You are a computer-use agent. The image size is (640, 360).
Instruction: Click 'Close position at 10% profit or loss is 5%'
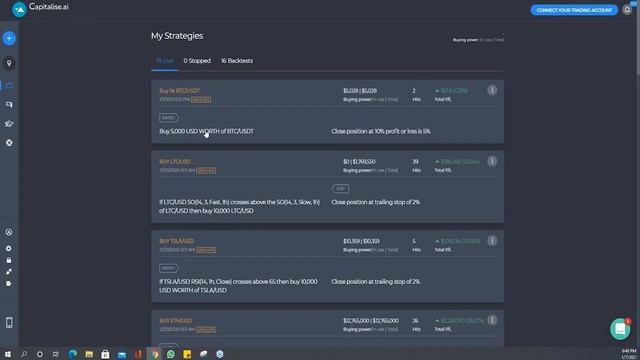coord(381,131)
